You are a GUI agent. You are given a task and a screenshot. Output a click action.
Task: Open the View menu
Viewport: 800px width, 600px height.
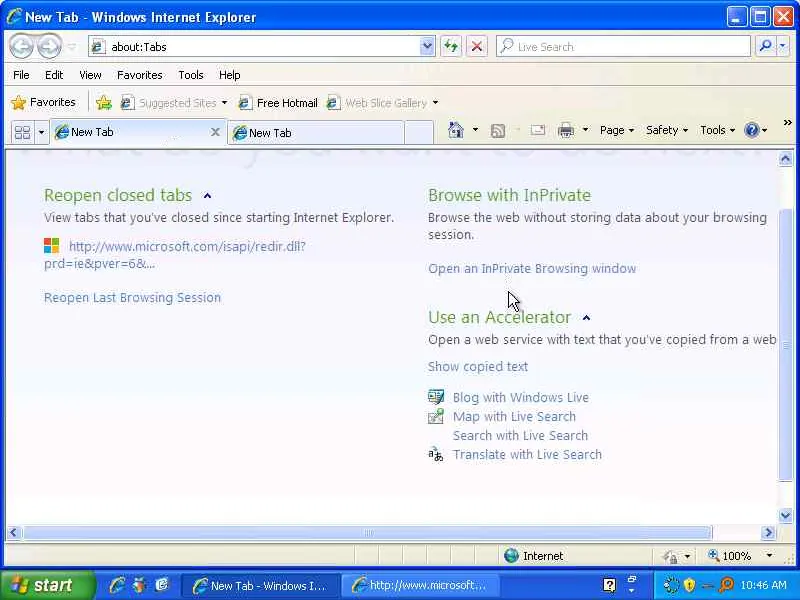click(x=90, y=75)
